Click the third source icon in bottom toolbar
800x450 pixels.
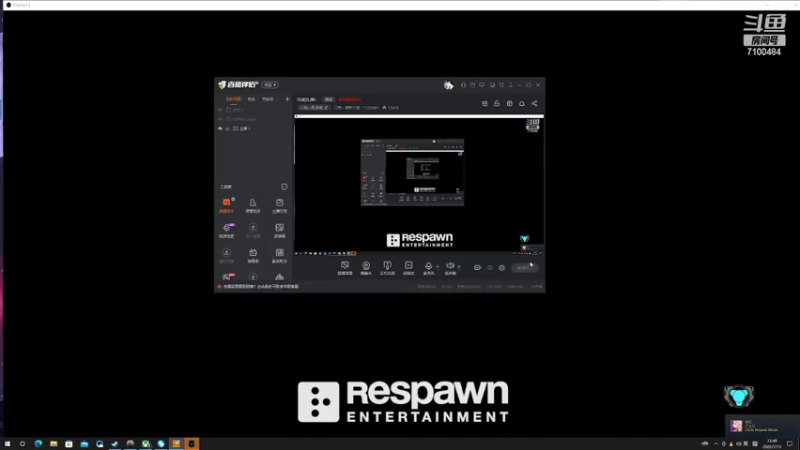click(x=387, y=267)
